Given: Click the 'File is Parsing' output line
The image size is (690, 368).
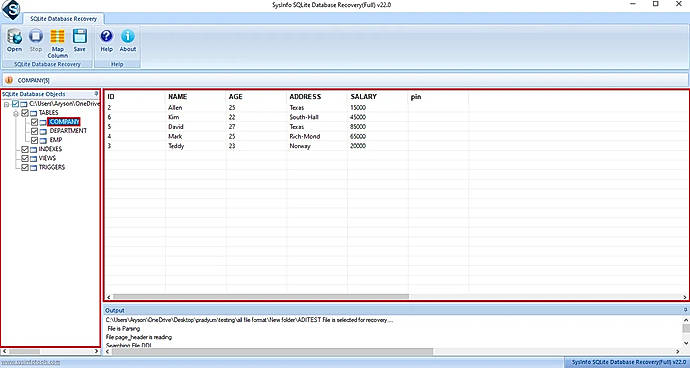Looking at the screenshot, I should (x=124, y=329).
